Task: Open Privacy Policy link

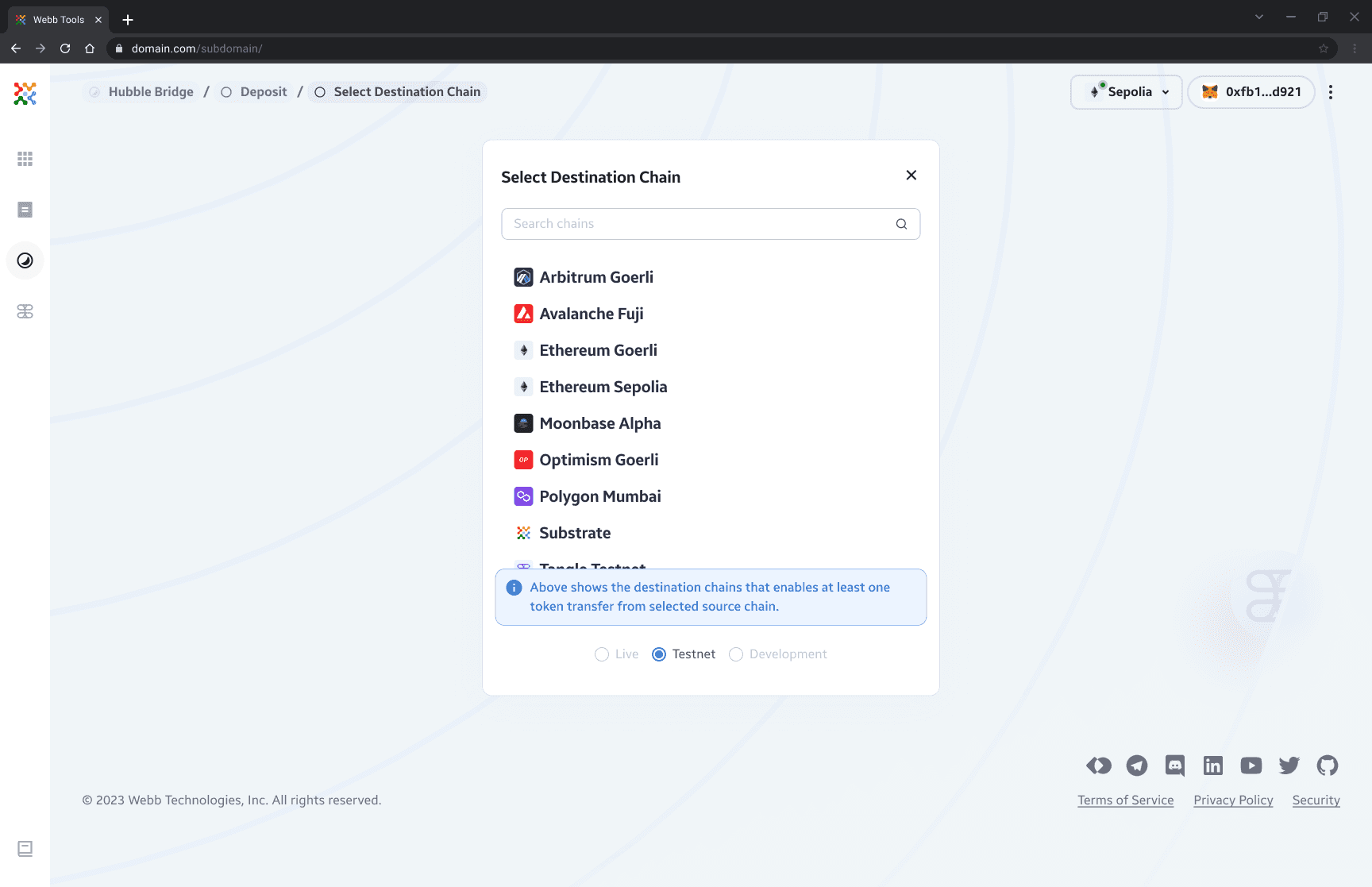Action: 1233,800
